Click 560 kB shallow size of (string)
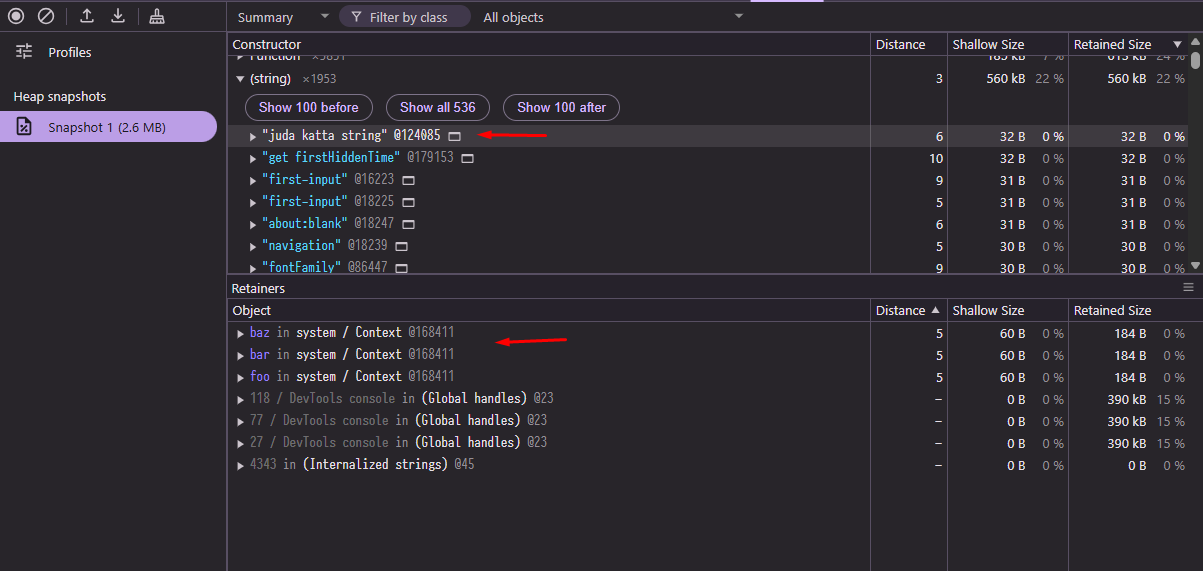 [x=1005, y=79]
